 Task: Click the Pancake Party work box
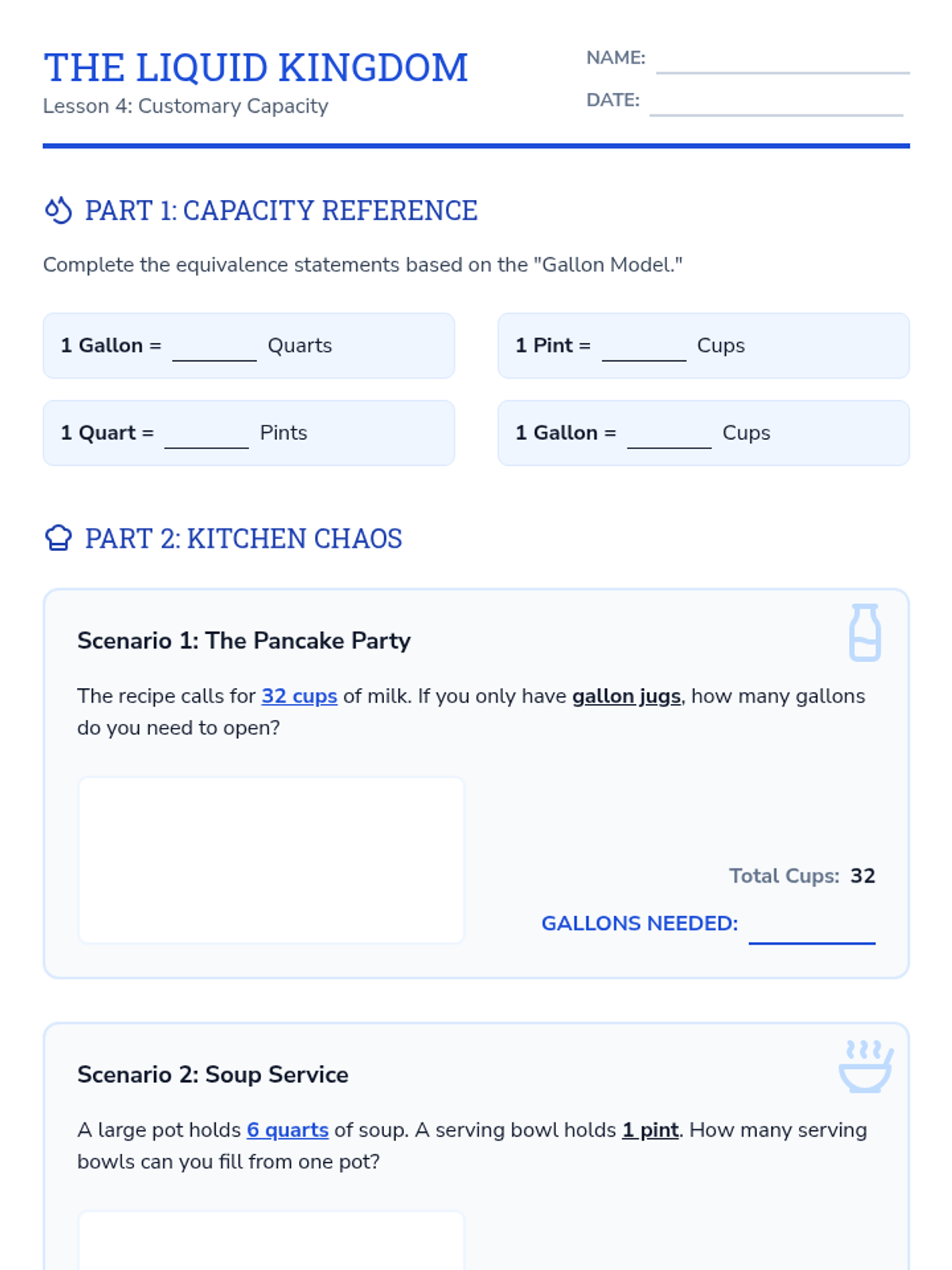tap(271, 860)
